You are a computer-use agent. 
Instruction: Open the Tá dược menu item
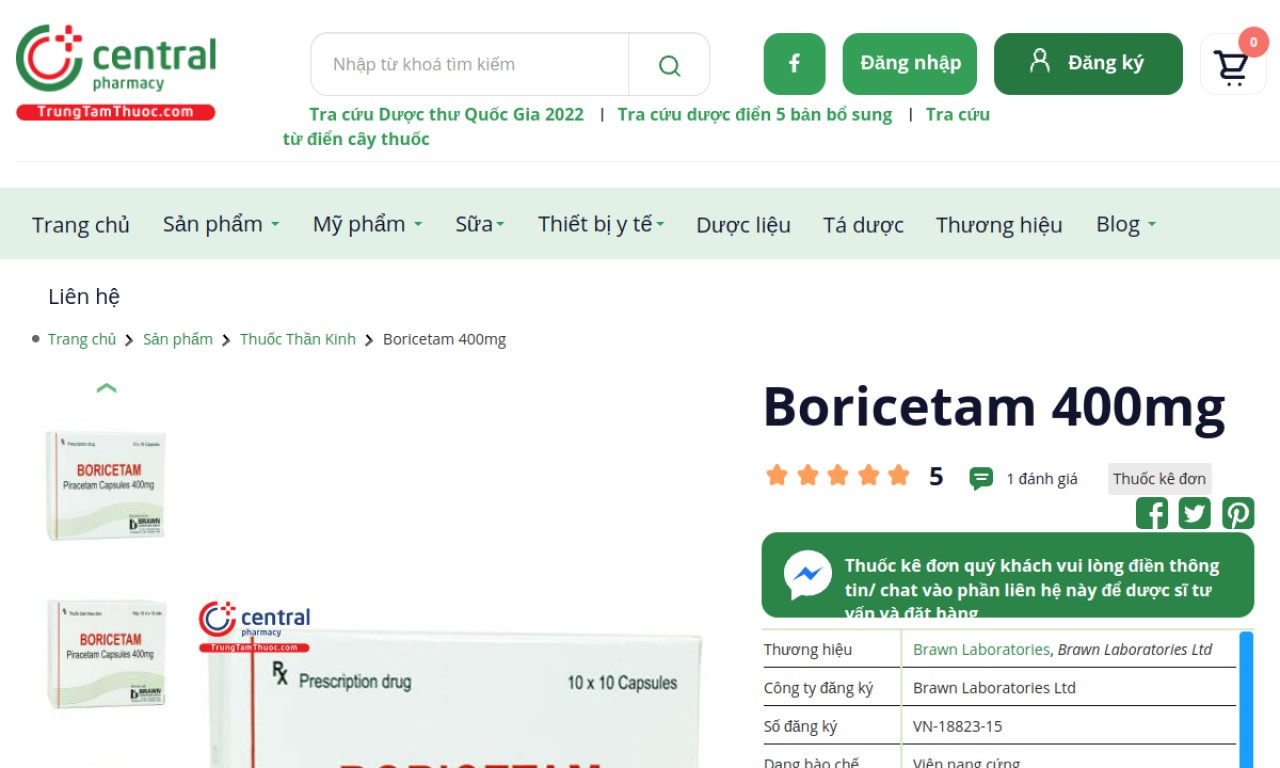(863, 225)
